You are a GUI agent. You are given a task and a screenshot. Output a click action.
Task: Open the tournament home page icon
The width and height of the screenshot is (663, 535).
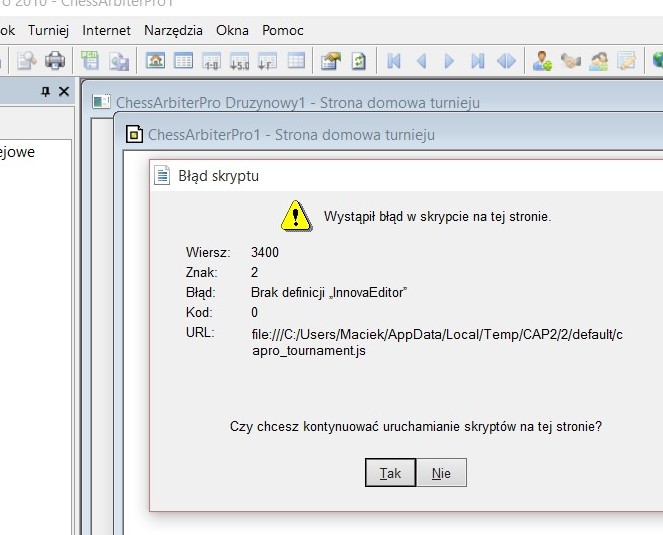click(x=156, y=60)
